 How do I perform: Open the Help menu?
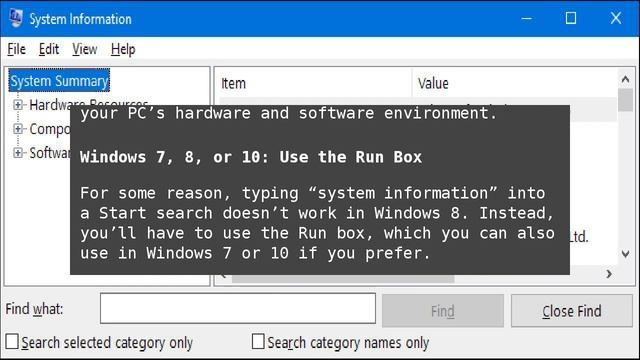click(123, 49)
